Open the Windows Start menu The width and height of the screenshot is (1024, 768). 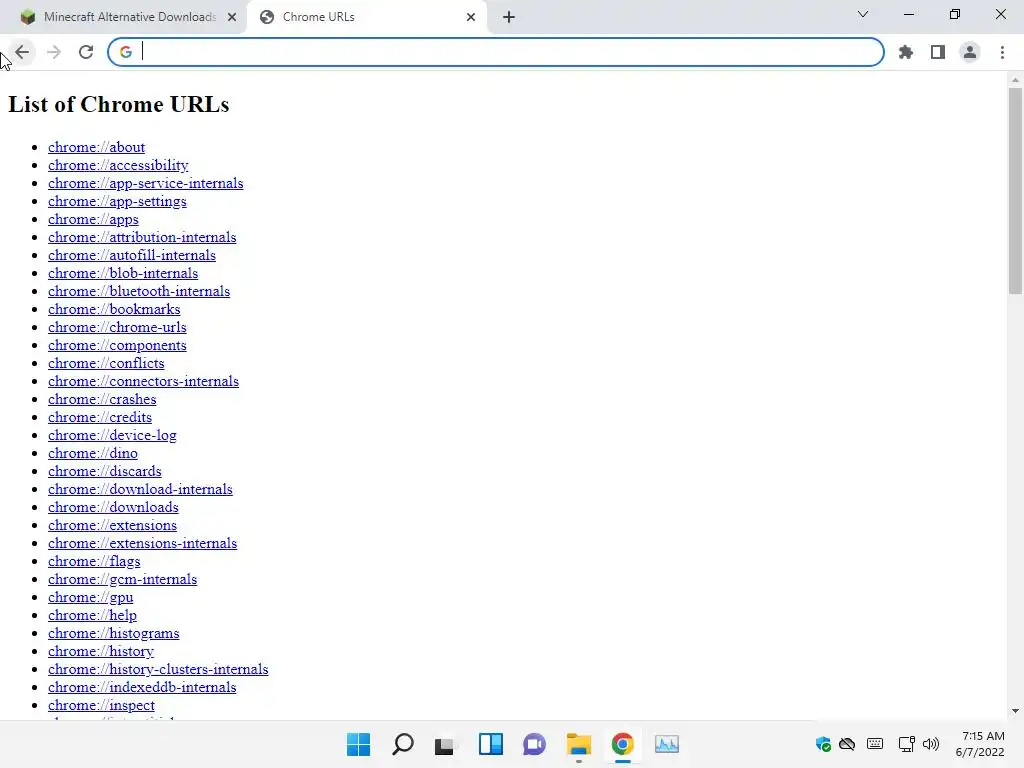359,744
